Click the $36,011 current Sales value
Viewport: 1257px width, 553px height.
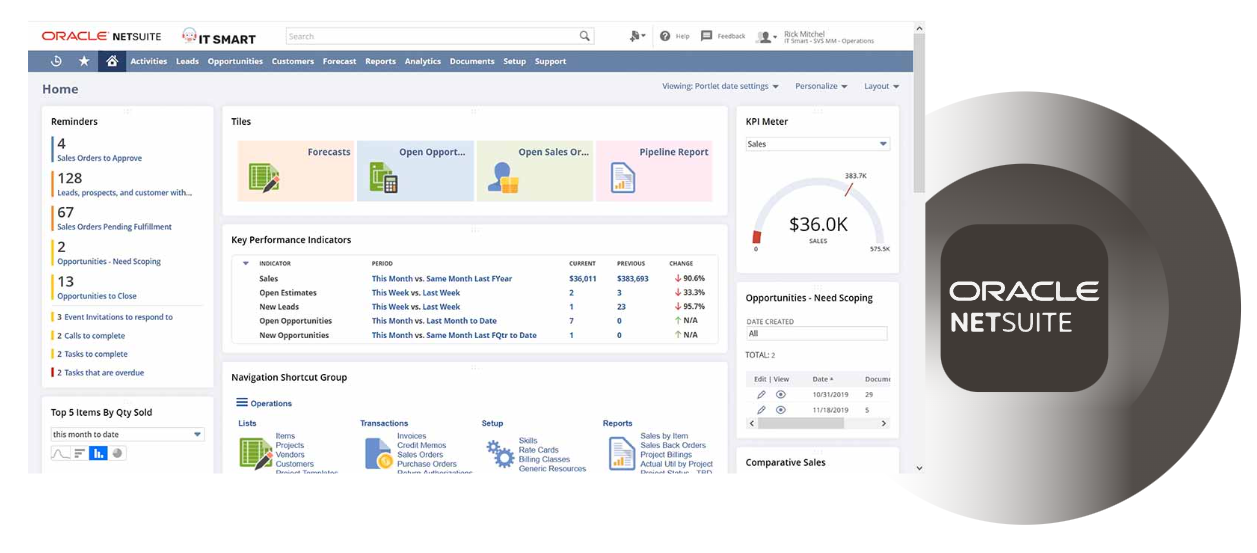click(x=583, y=278)
